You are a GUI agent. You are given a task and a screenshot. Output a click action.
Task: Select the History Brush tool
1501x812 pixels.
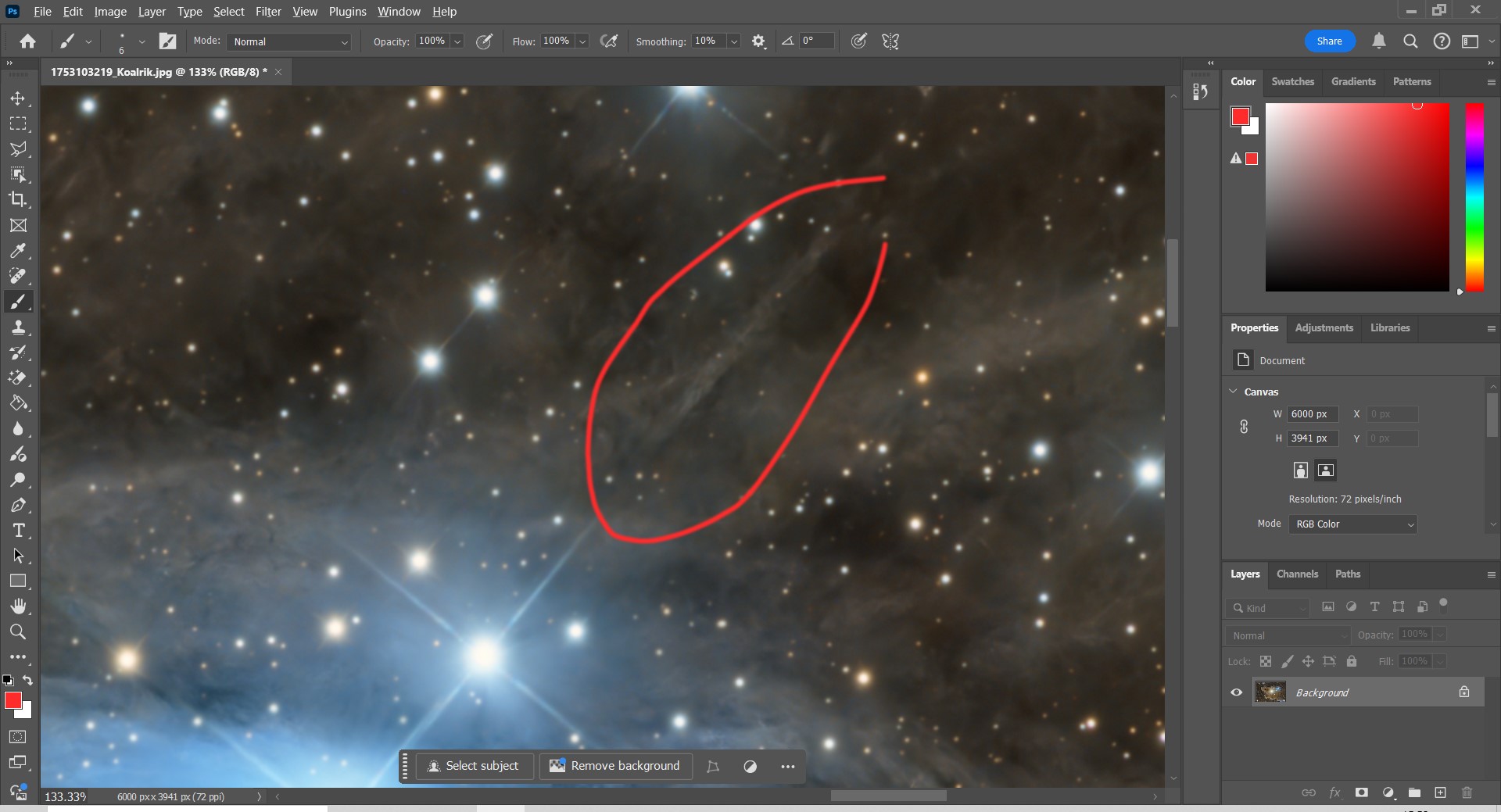click(18, 352)
